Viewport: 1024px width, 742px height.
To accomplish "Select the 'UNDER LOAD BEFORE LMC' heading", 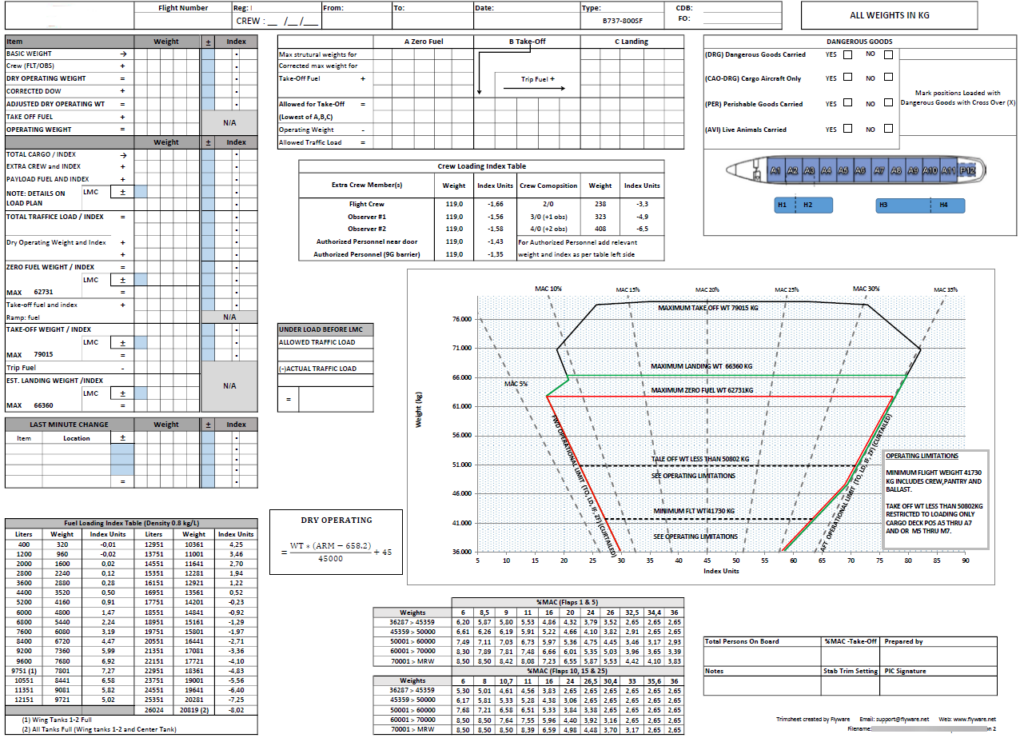I will coord(325,329).
